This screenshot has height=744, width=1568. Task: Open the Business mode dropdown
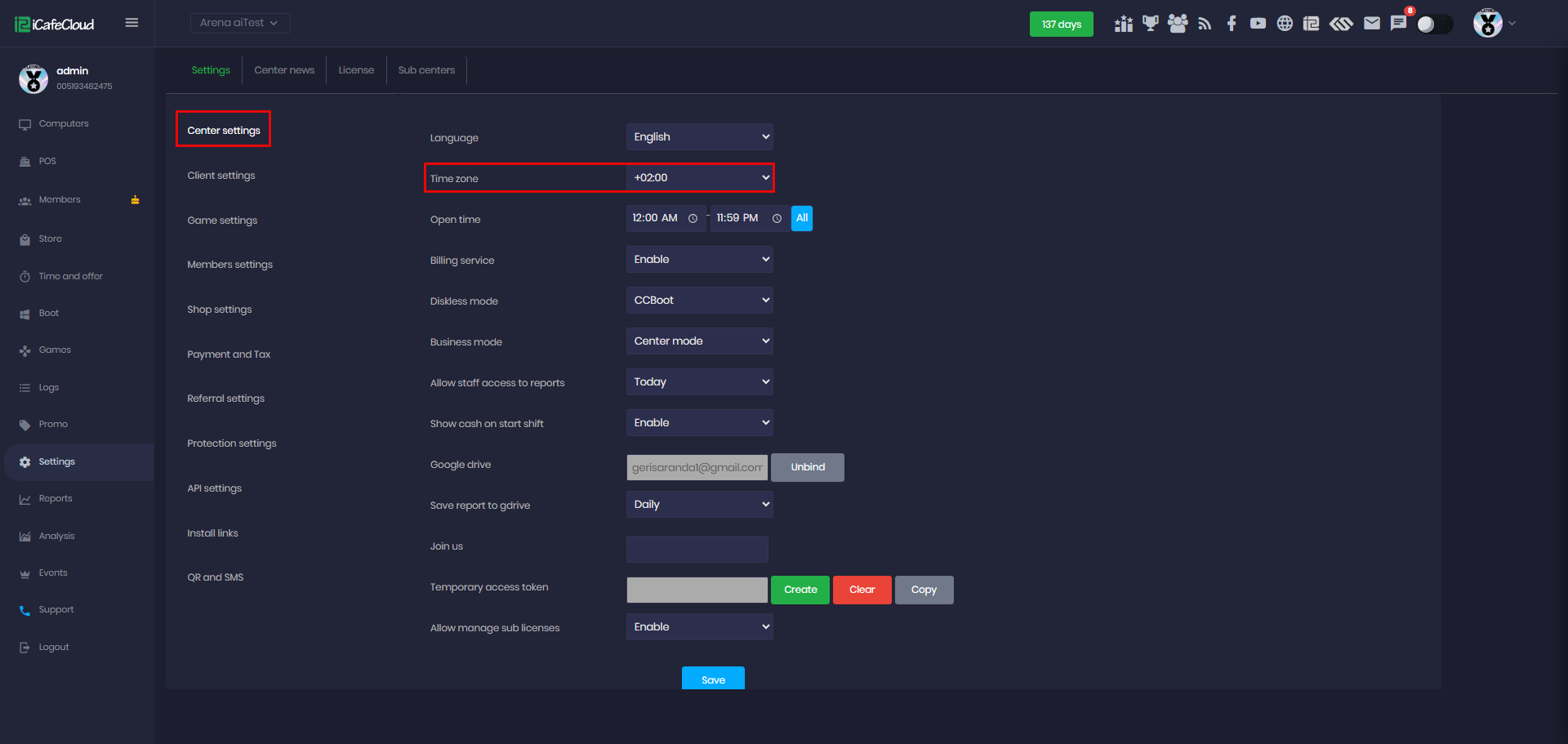coord(700,341)
